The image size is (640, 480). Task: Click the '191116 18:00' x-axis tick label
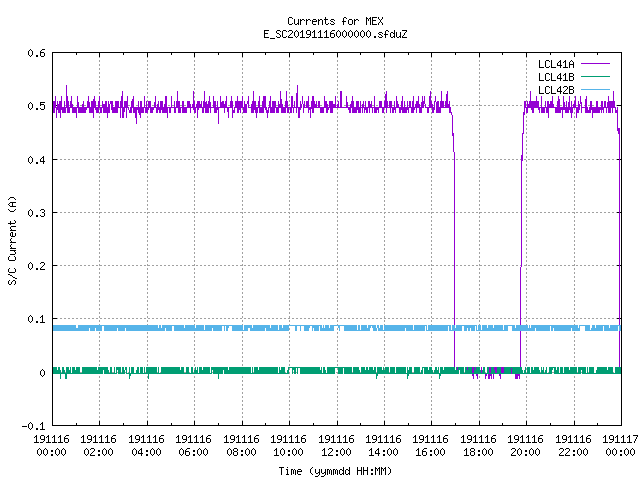pyautogui.click(x=478, y=446)
